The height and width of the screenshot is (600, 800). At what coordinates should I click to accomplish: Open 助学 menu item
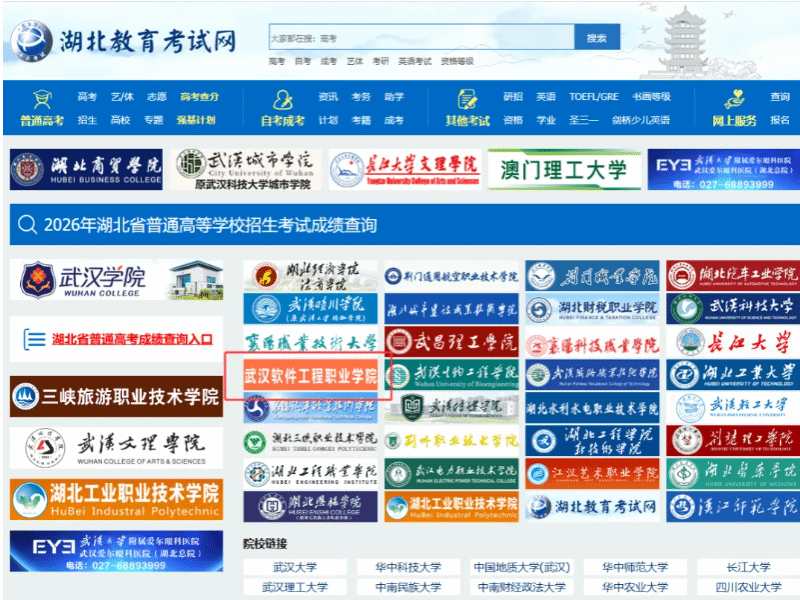(394, 97)
